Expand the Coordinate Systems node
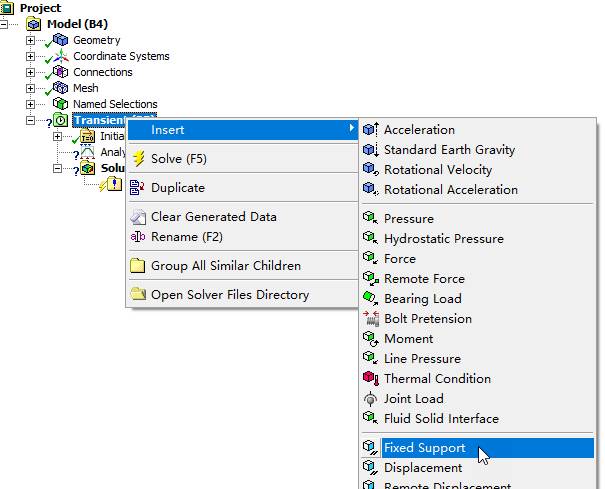The height and width of the screenshot is (489, 605). coord(31,57)
